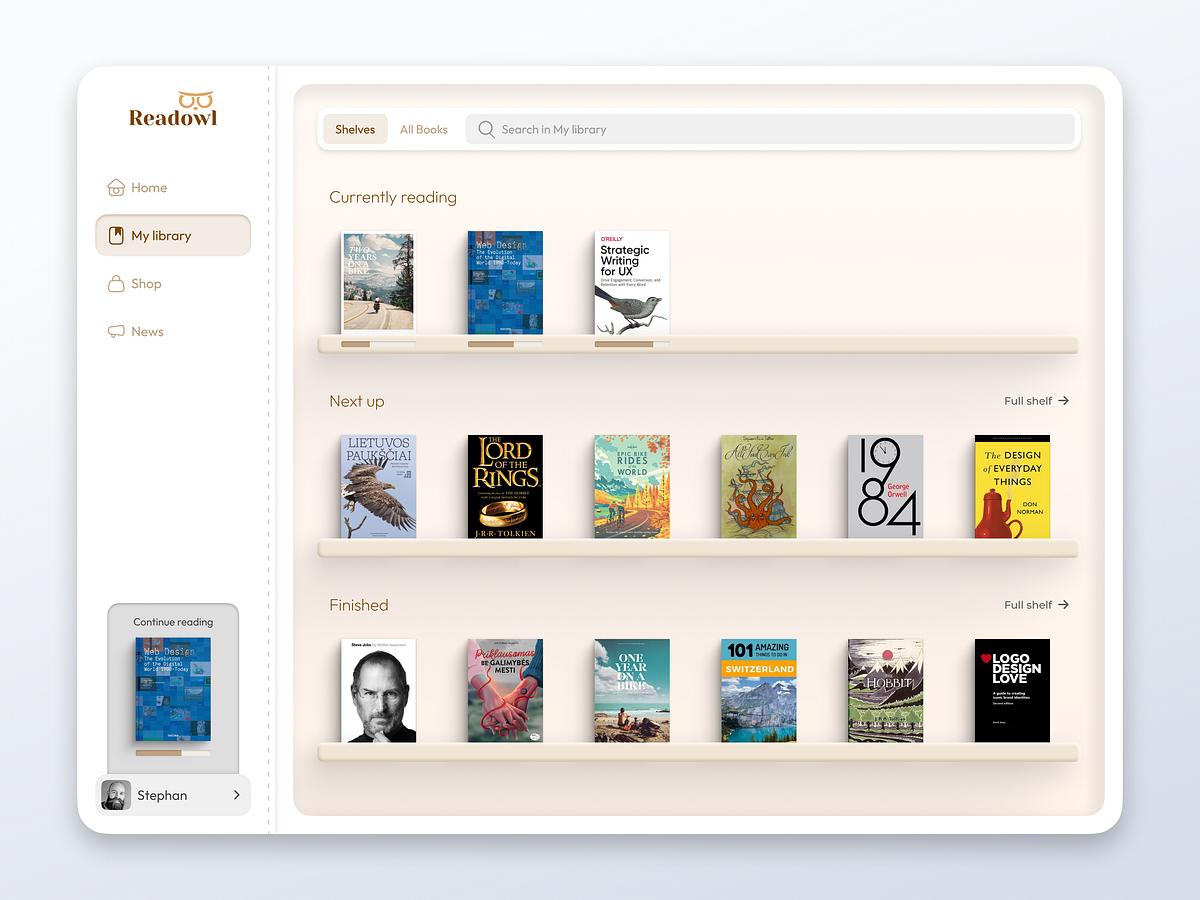Select the Shelves tab

[355, 129]
